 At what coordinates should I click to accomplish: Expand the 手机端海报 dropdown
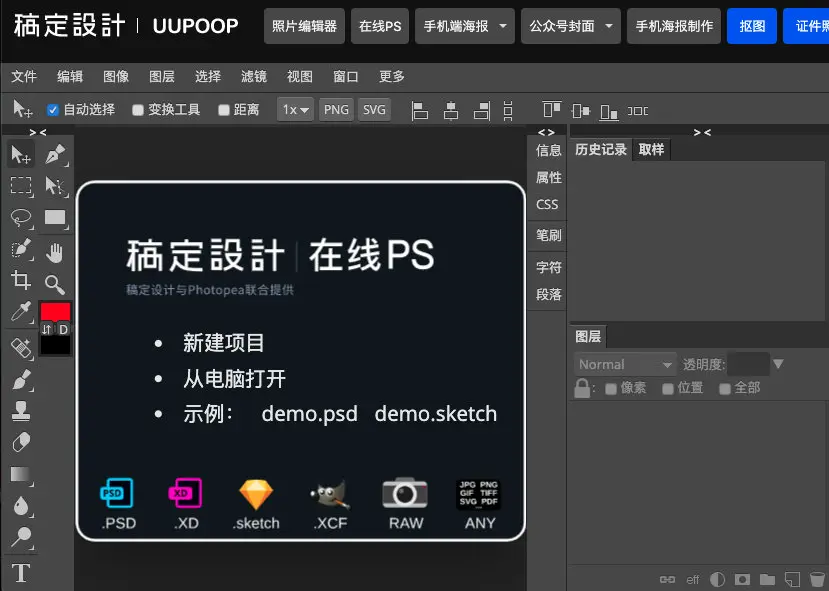click(503, 26)
